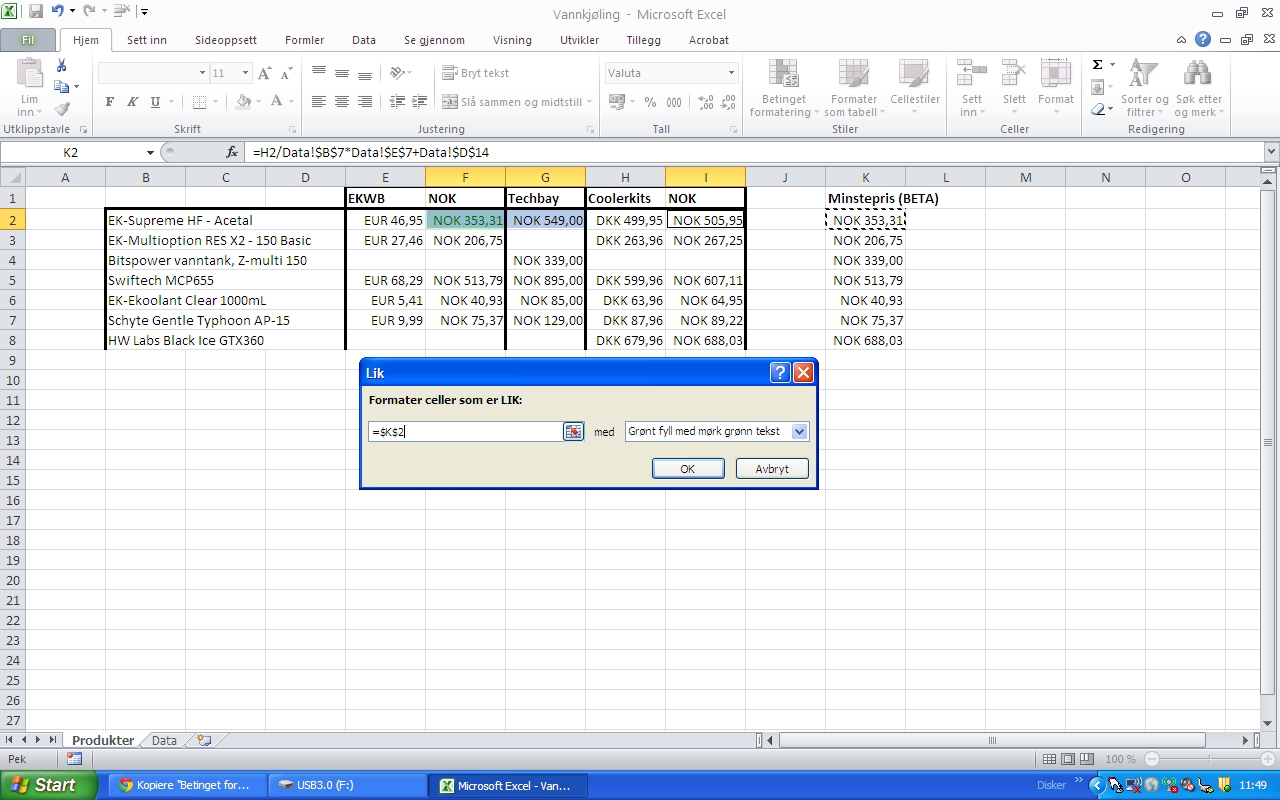Click the Lim inn paste icon
Image resolution: width=1280 pixels, height=800 pixels.
click(29, 76)
